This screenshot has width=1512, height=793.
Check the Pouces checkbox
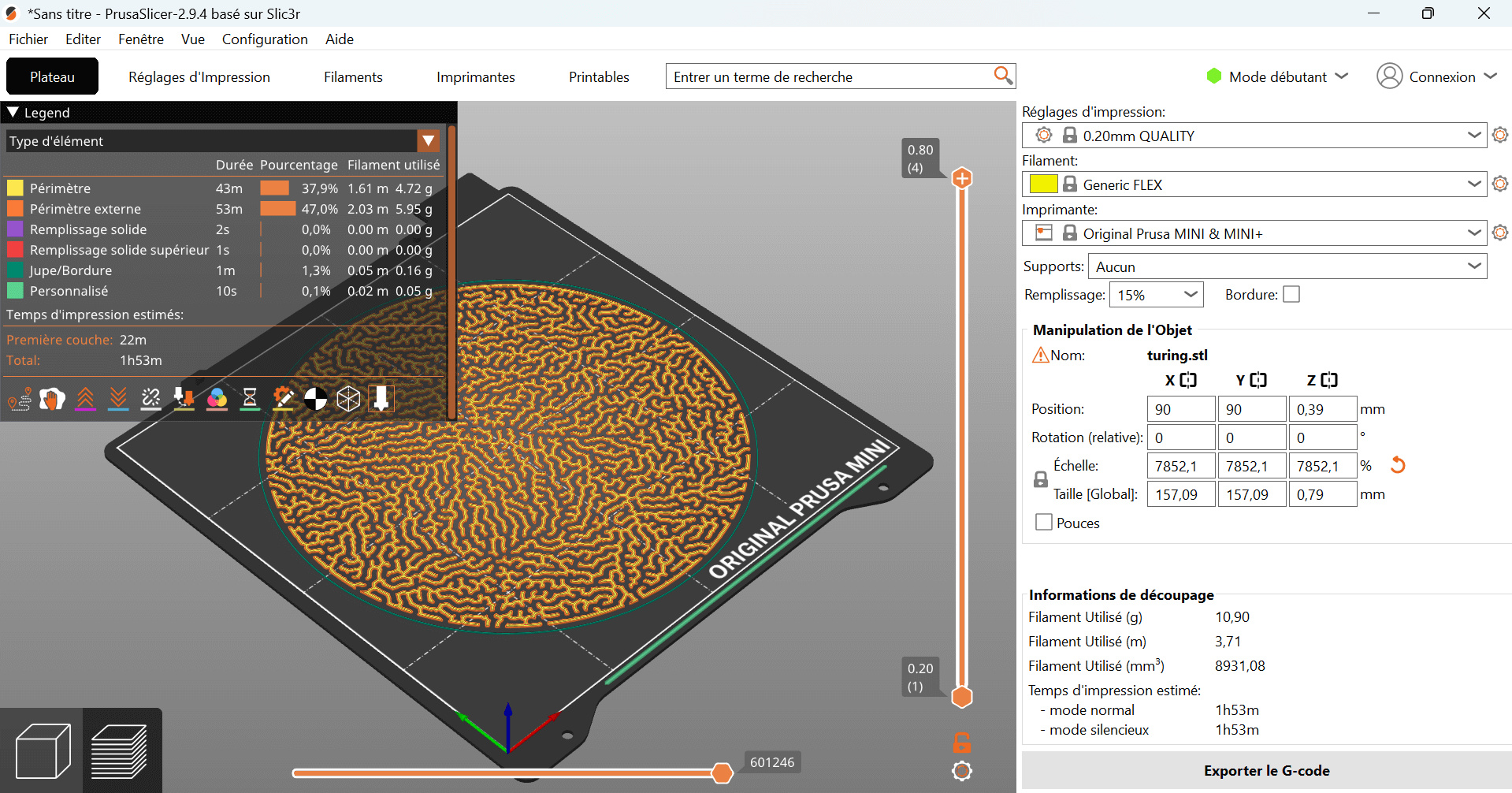[1044, 523]
